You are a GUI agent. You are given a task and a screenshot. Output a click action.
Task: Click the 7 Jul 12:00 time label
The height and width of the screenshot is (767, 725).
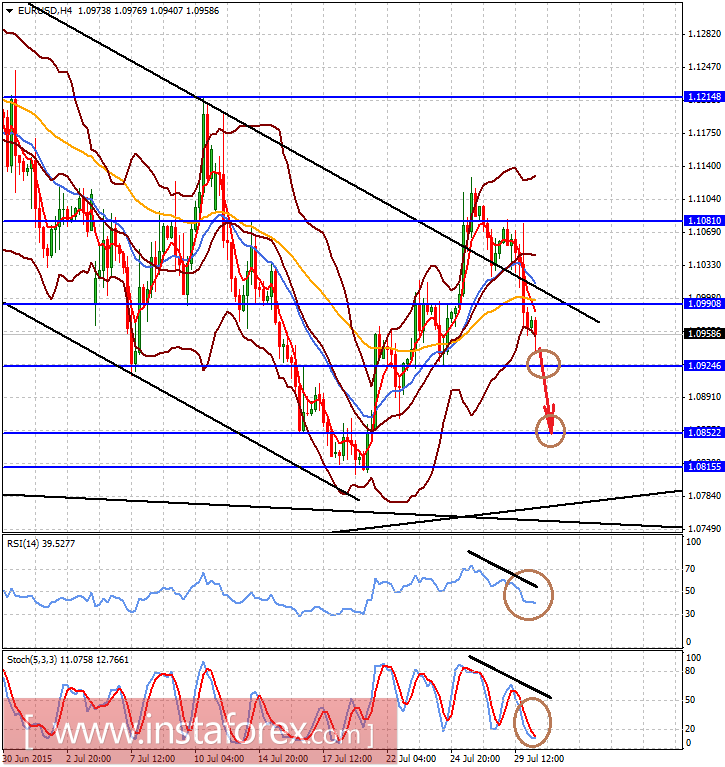pos(153,759)
